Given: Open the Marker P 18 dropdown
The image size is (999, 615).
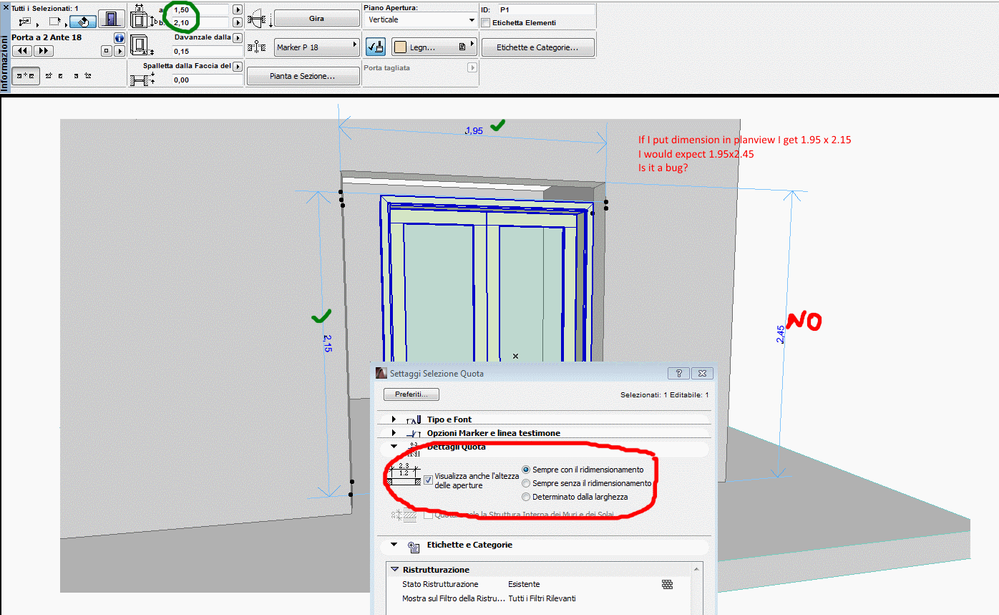Looking at the screenshot, I should [317, 47].
